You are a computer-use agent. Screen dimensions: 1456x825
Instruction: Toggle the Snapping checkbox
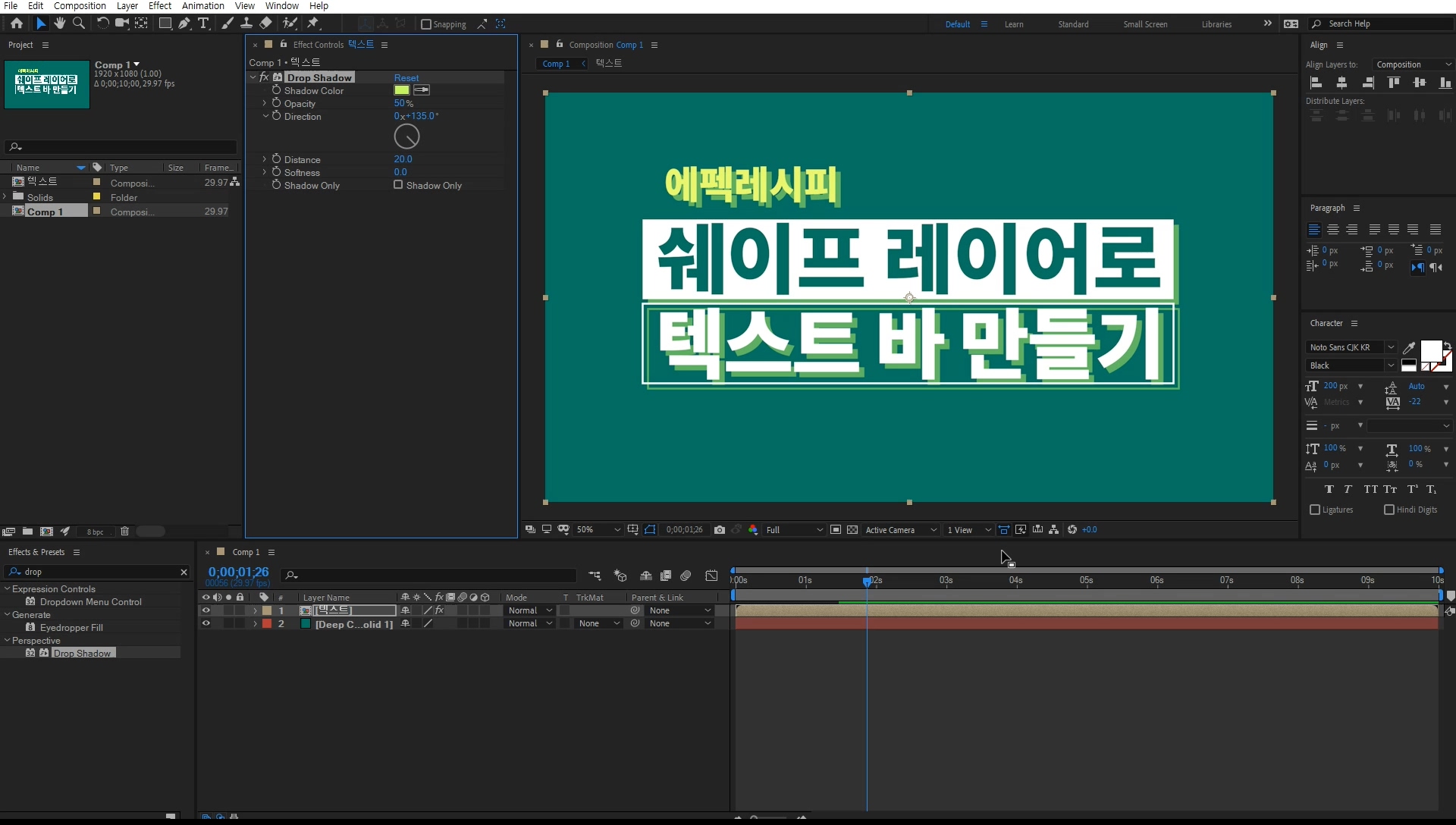(426, 24)
